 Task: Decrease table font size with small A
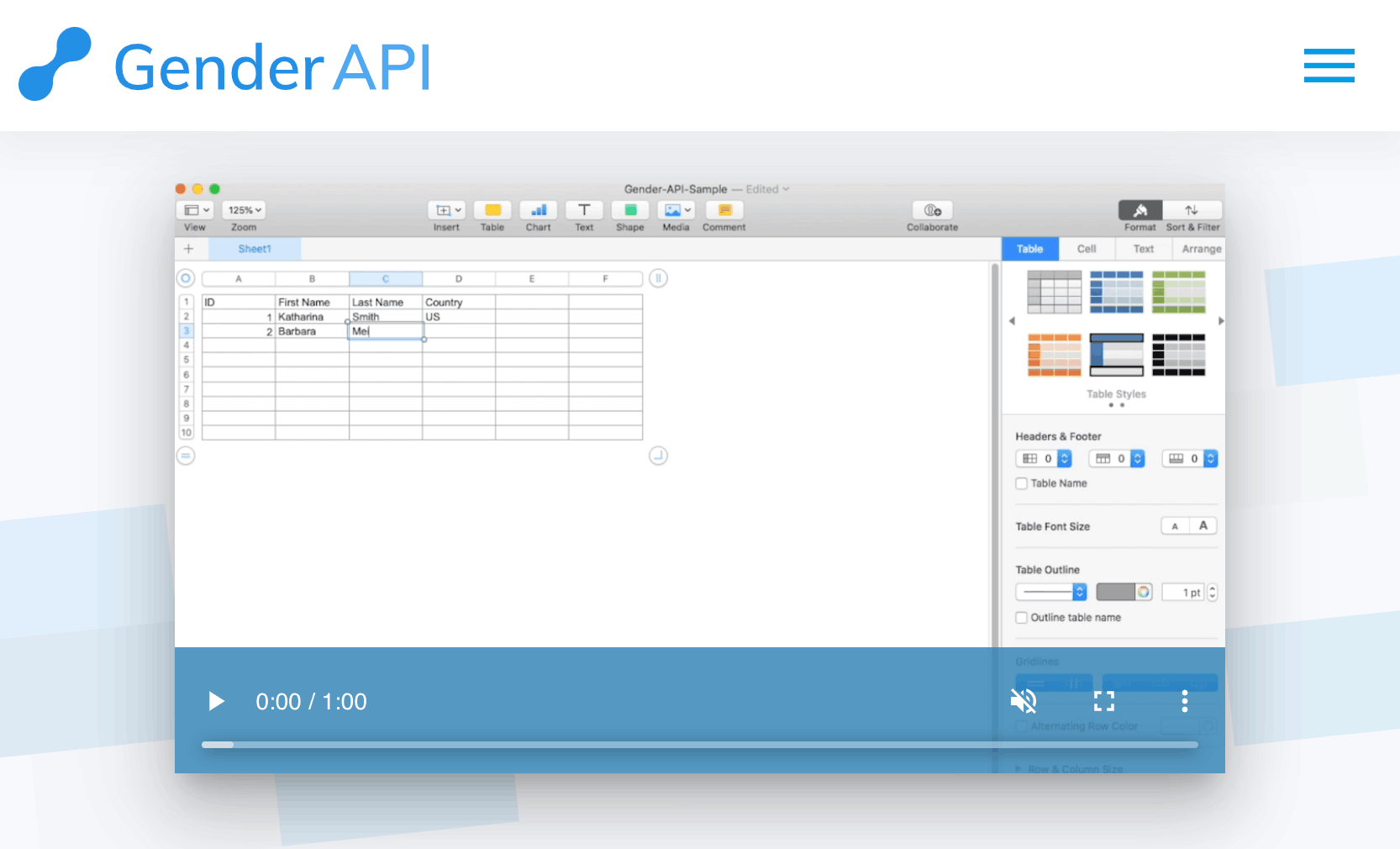coord(1175,526)
